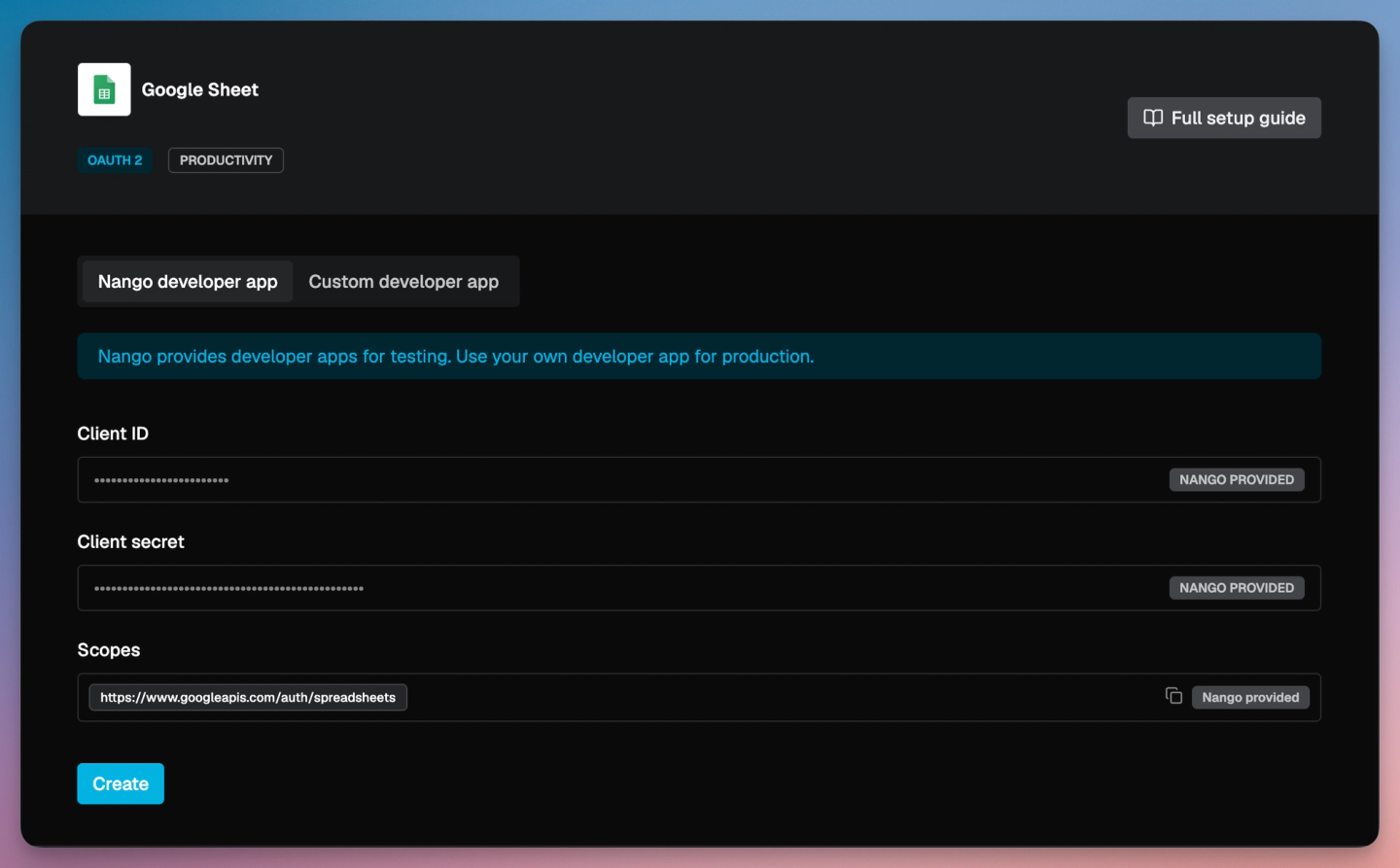1400x868 pixels.
Task: Click NANGO PROVIDED badge in Client ID
Action: [1237, 479]
